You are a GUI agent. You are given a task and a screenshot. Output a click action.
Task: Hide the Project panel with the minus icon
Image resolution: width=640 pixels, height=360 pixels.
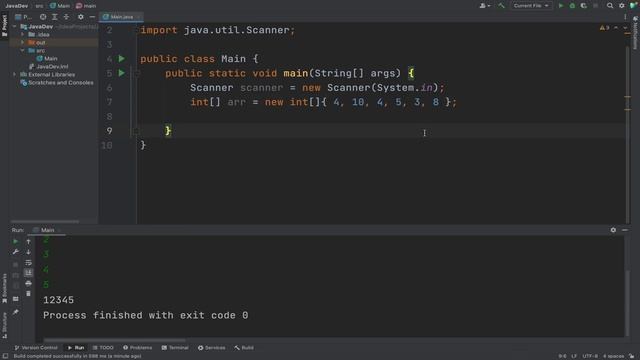click(92, 17)
